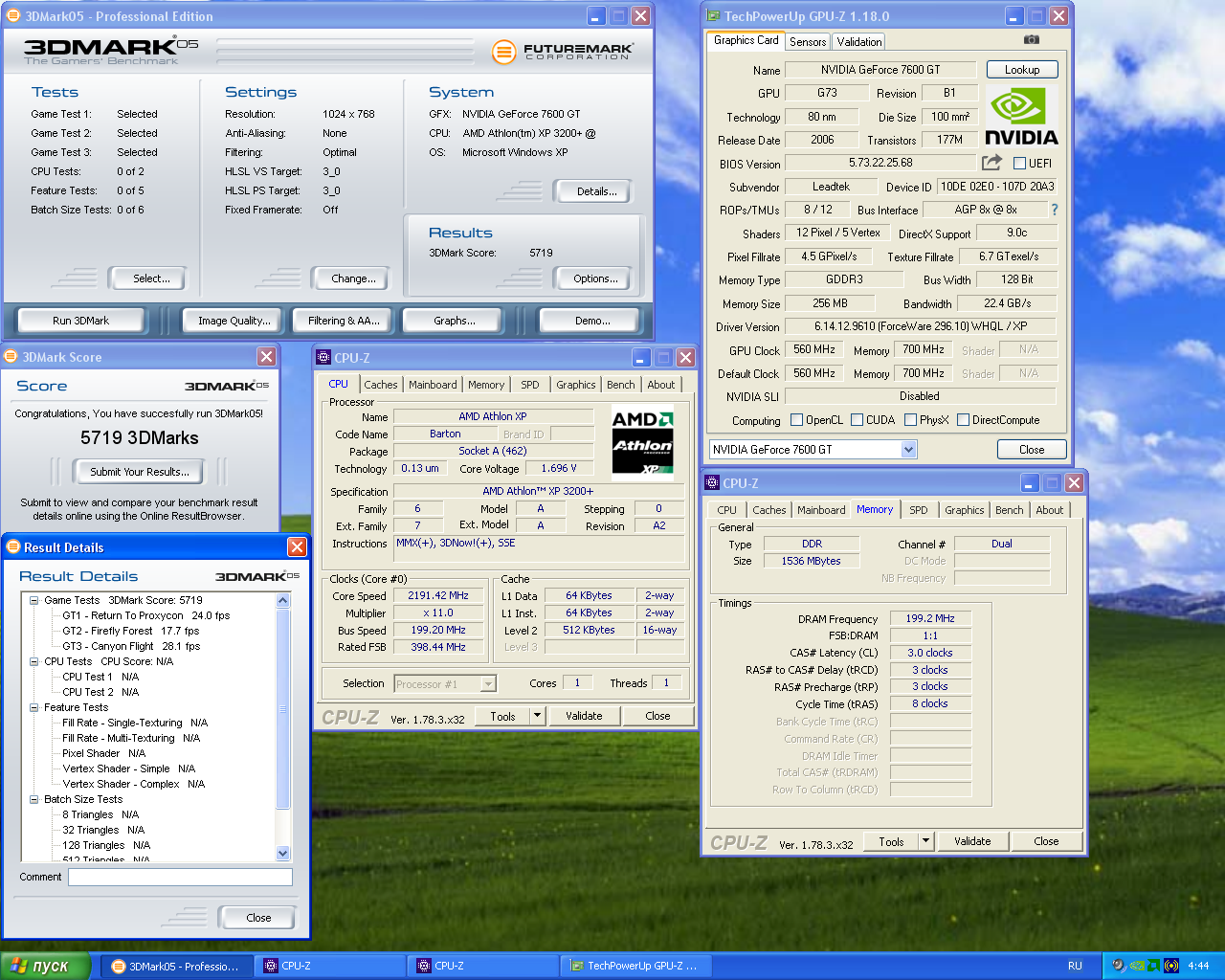Click the 3DMark05 Professional Edition title bar icon
1225x980 pixels.
click(12, 16)
